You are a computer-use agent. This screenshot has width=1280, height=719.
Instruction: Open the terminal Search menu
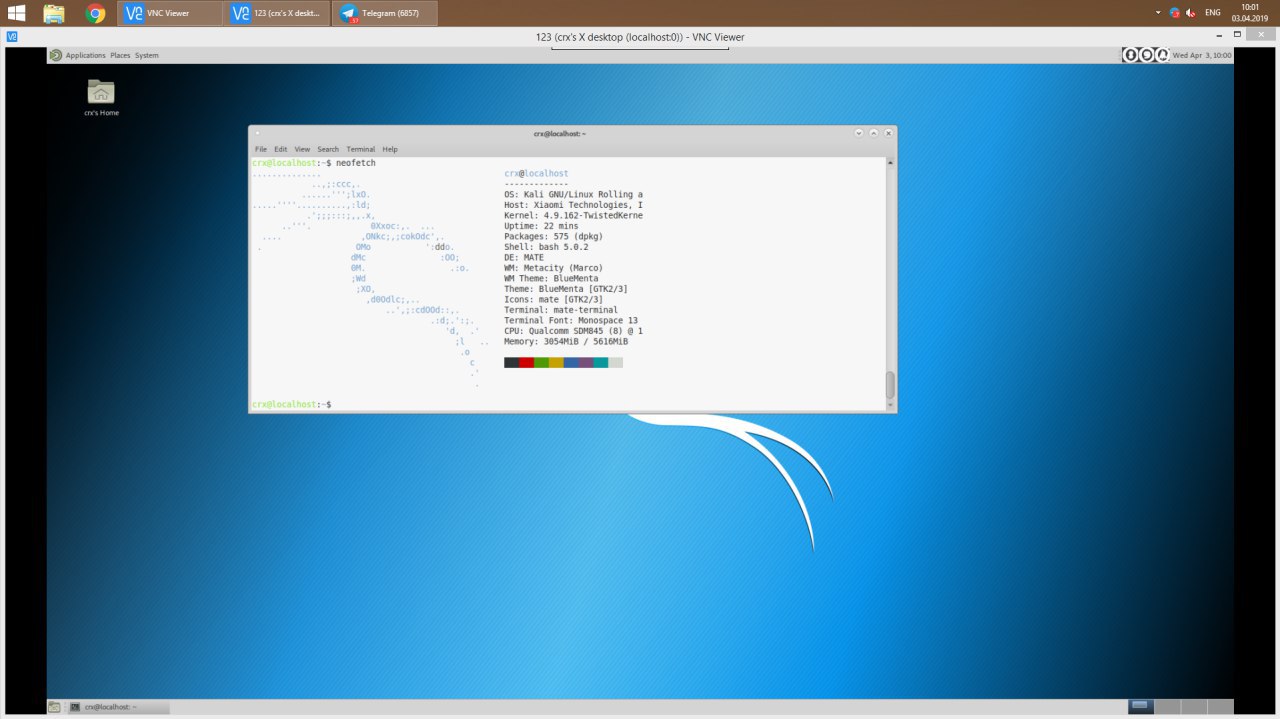[328, 149]
